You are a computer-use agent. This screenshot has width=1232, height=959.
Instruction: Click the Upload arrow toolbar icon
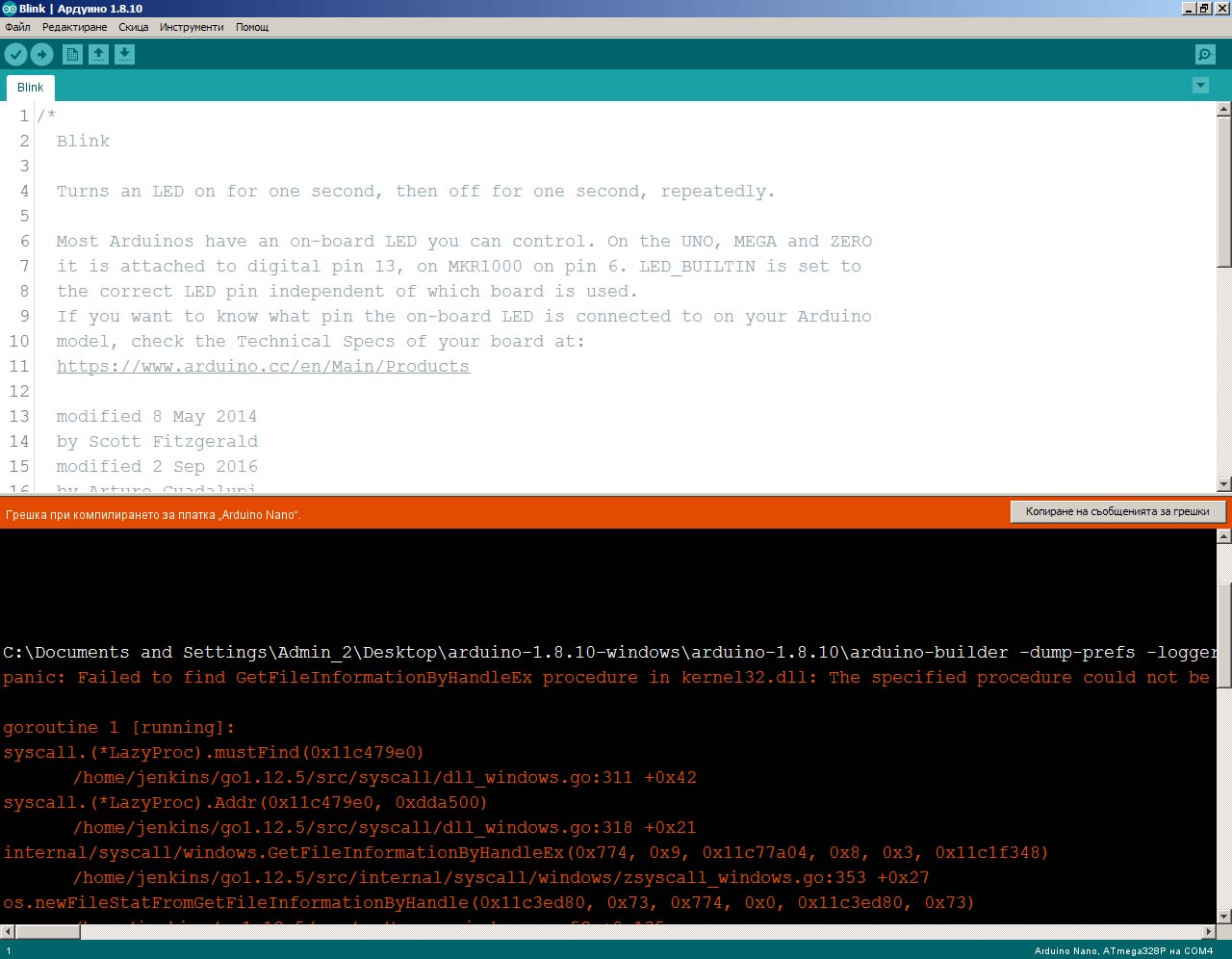(x=41, y=55)
